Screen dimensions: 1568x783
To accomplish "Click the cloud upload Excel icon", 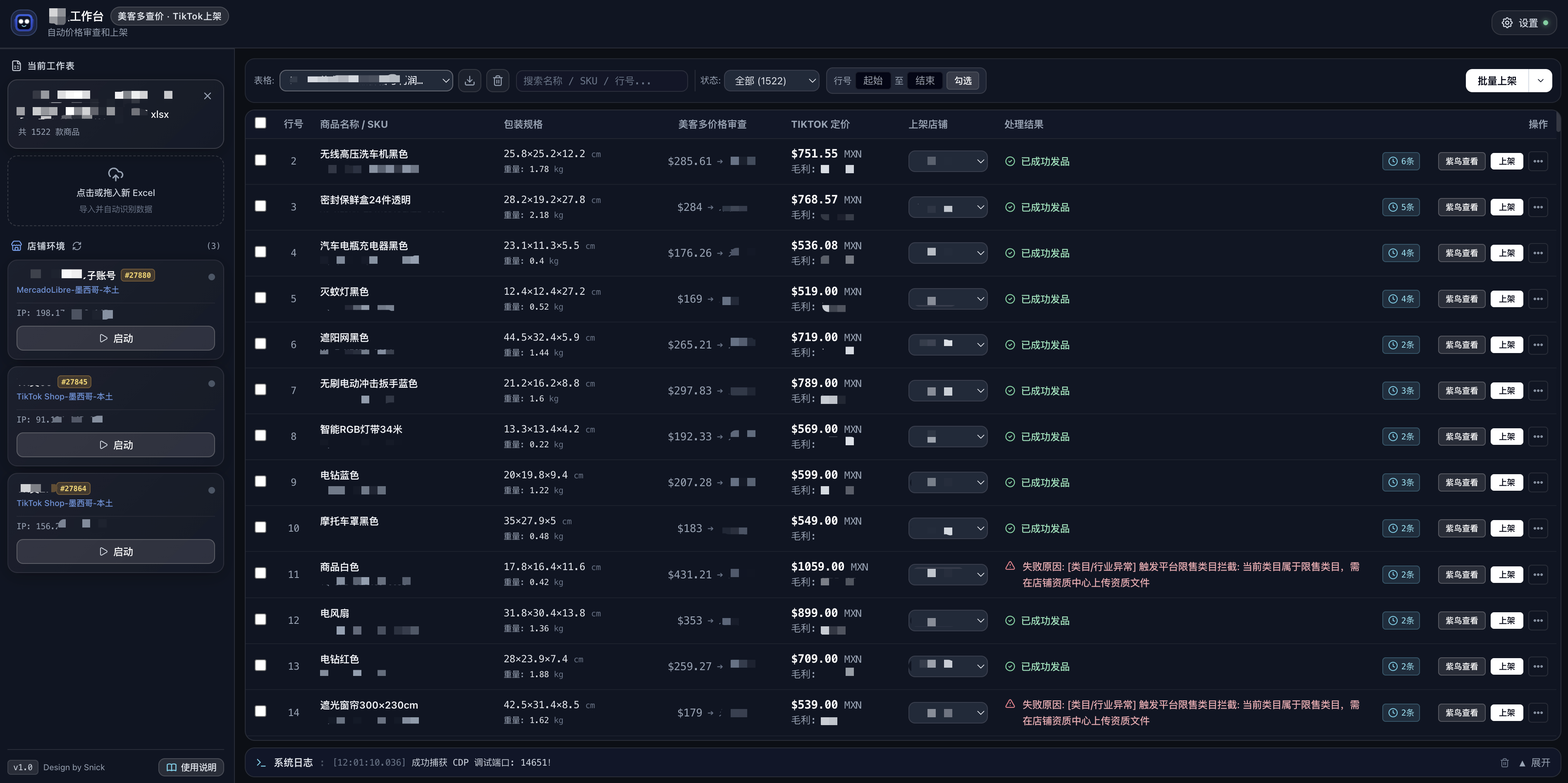I will pos(116,174).
